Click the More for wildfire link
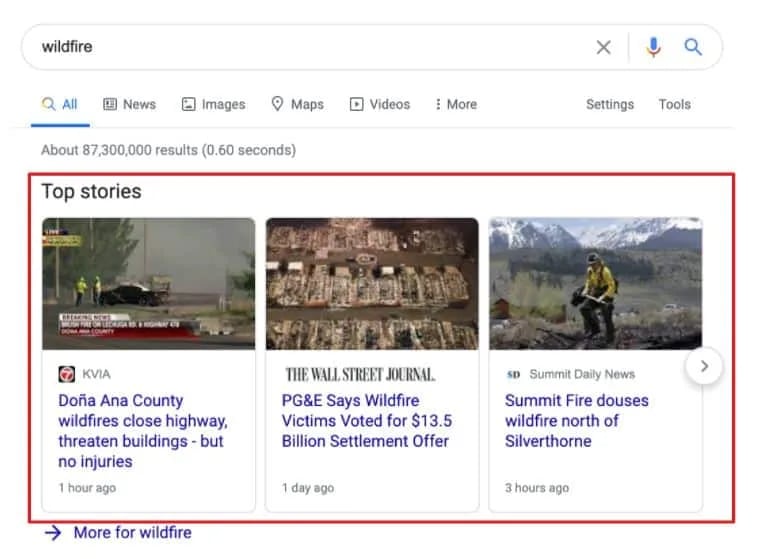Image resolution: width=764 pixels, height=559 pixels. coord(133,533)
